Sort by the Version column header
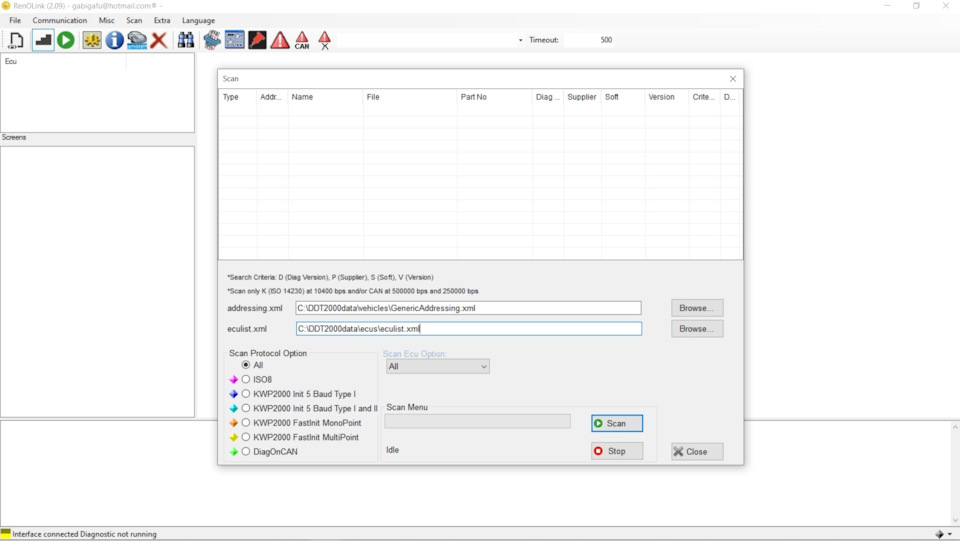Viewport: 960px width, 543px height. tap(667, 97)
